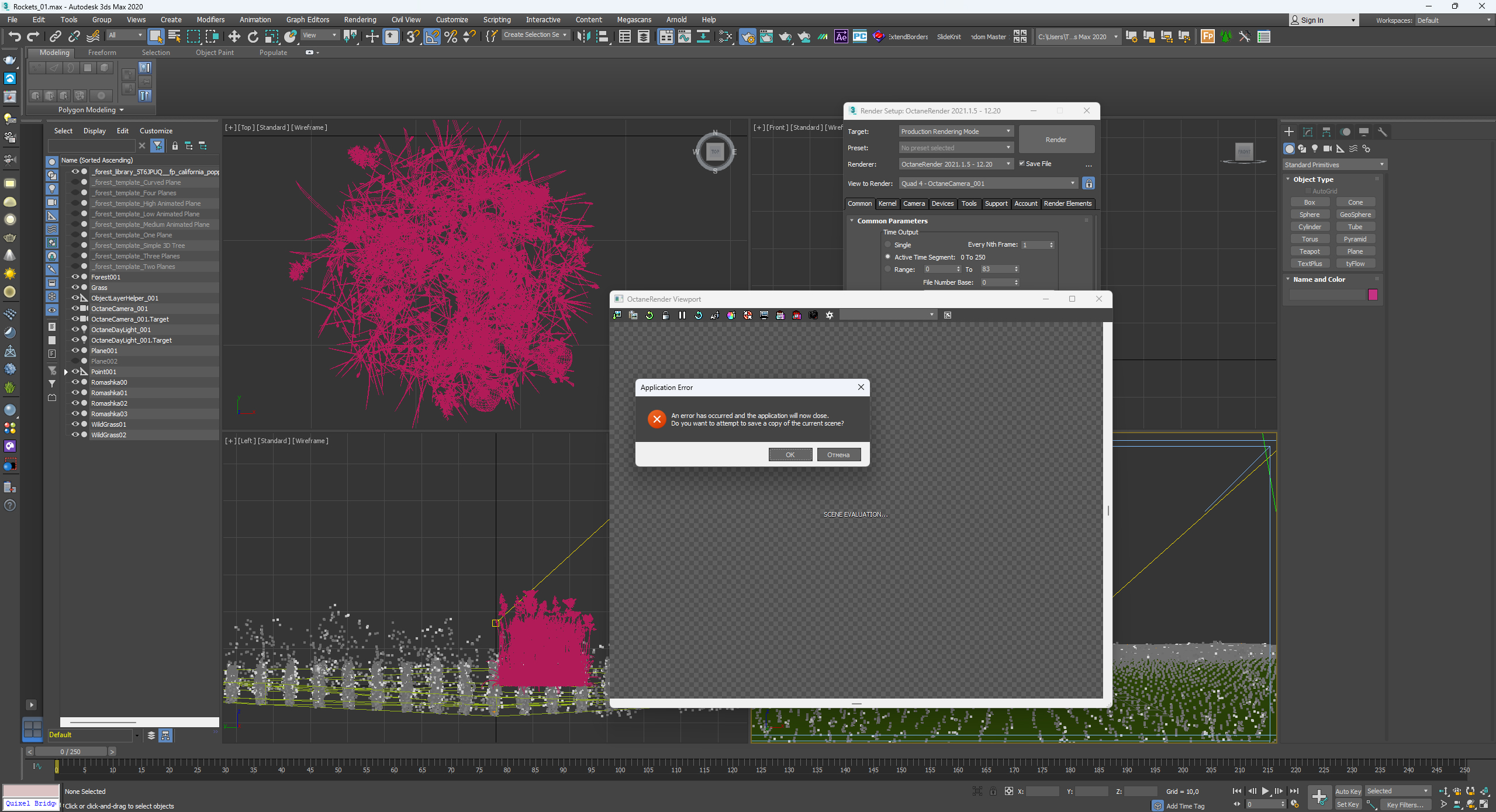Toggle the Save File checkbox

tap(1022, 164)
